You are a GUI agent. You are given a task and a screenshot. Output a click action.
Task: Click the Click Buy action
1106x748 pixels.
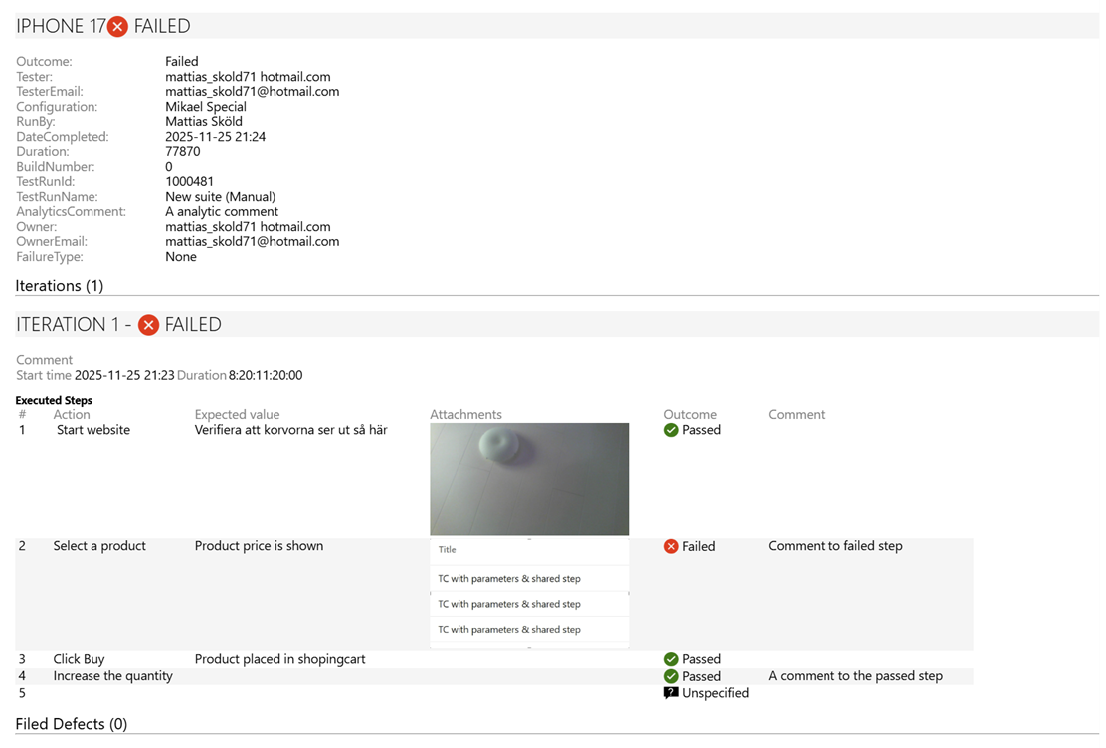click(79, 659)
